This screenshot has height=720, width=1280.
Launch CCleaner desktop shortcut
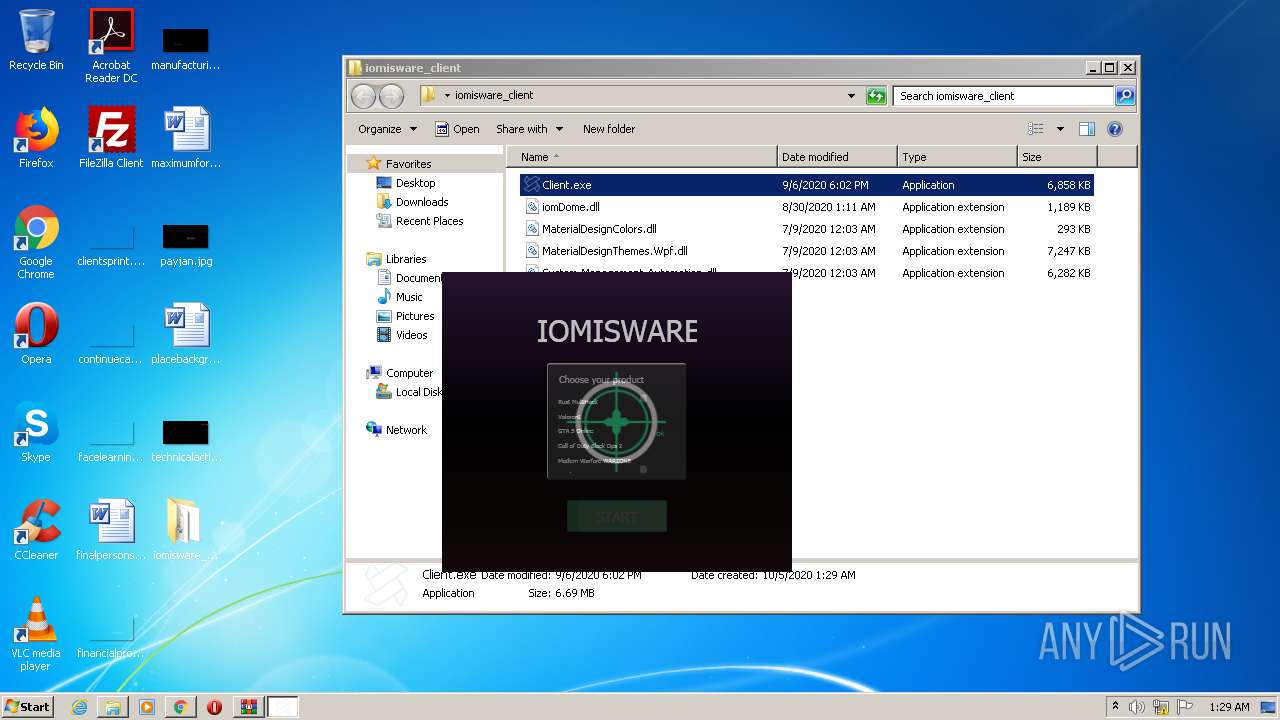click(x=36, y=530)
